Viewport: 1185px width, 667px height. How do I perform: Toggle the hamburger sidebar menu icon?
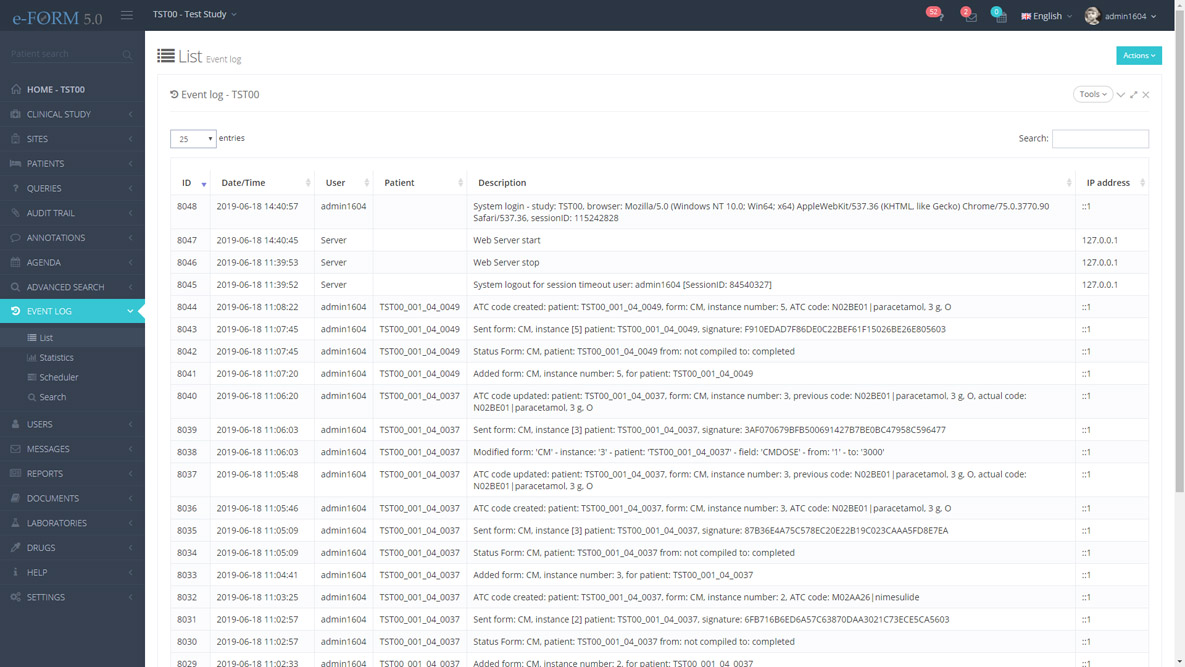pyautogui.click(x=127, y=15)
